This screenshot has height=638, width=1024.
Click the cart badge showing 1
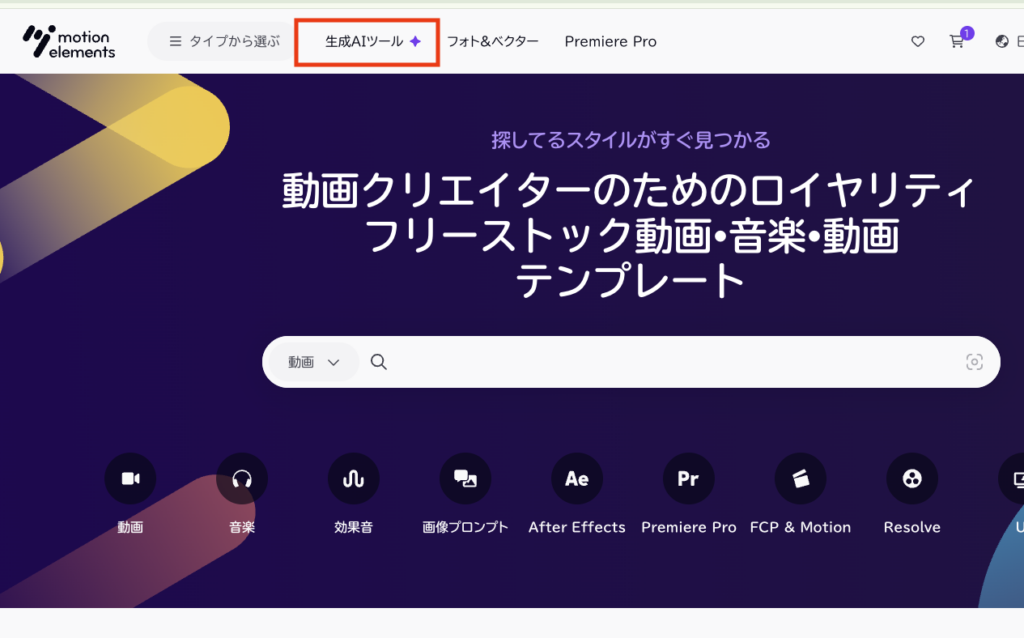(x=967, y=33)
